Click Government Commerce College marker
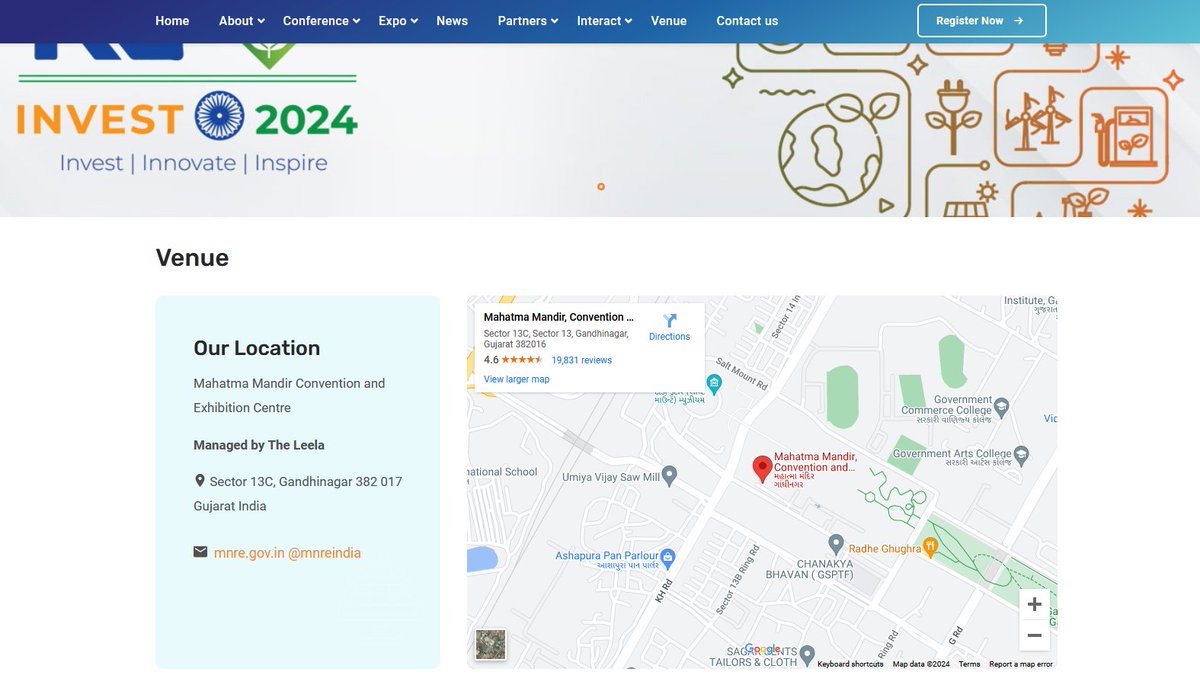The width and height of the screenshot is (1200, 675). pyautogui.click(x=1002, y=407)
